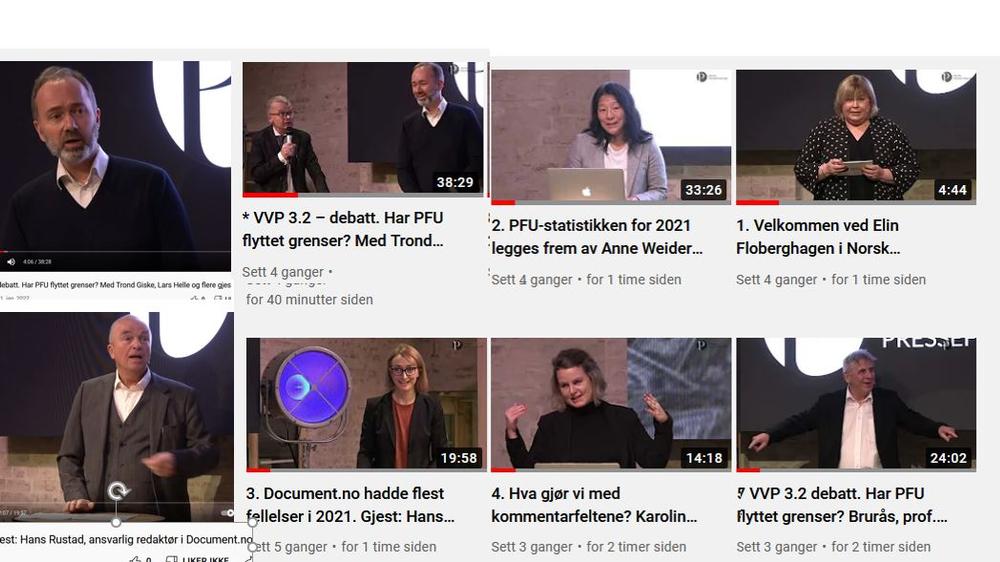Image resolution: width=1000 pixels, height=562 pixels.
Task: Click the round selection handle under the rotate arrow
Action: pos(116,522)
